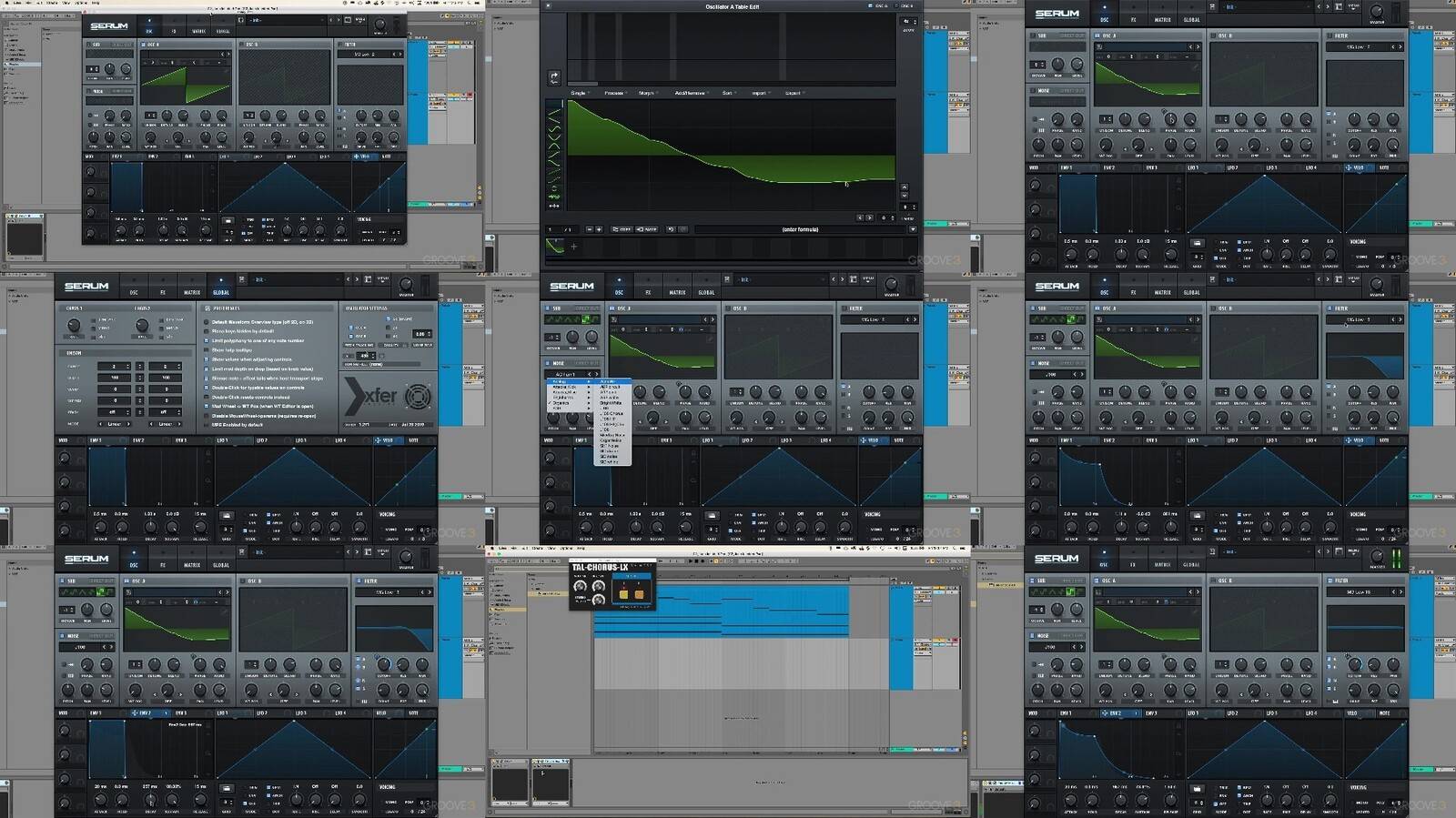Select the highlighted sub oscillator wave shape in the noise-menu Serum view
This screenshot has width=1456, height=818.
point(586,319)
